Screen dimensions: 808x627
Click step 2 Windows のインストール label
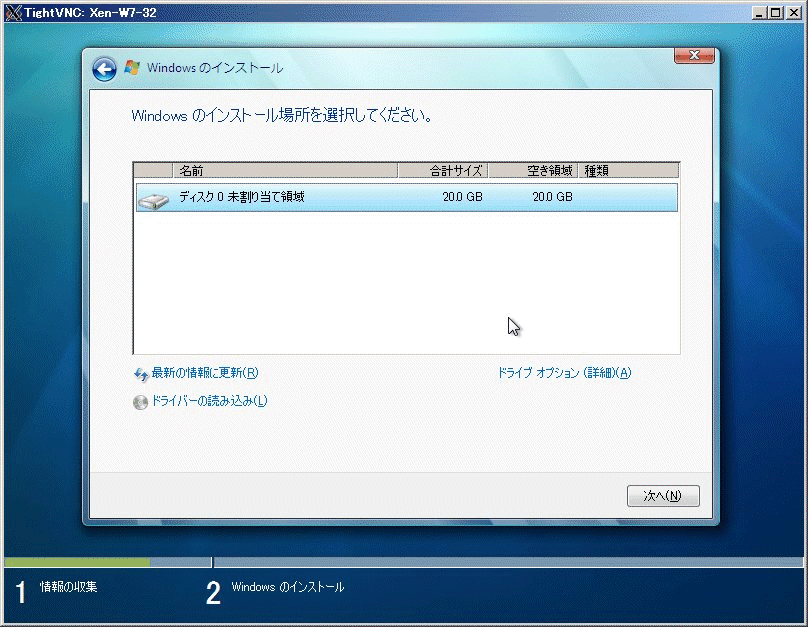coord(288,587)
